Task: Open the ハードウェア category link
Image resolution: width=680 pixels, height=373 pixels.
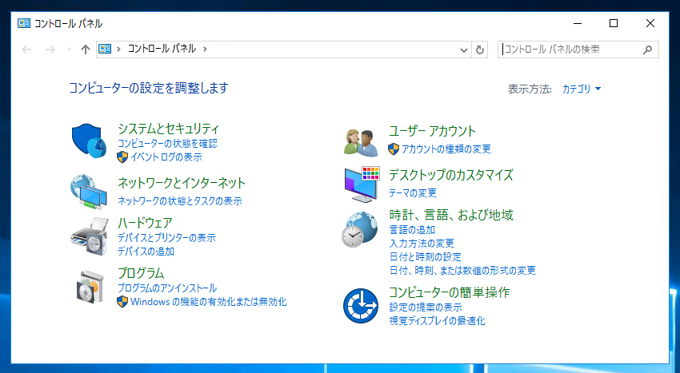Action: tap(145, 223)
